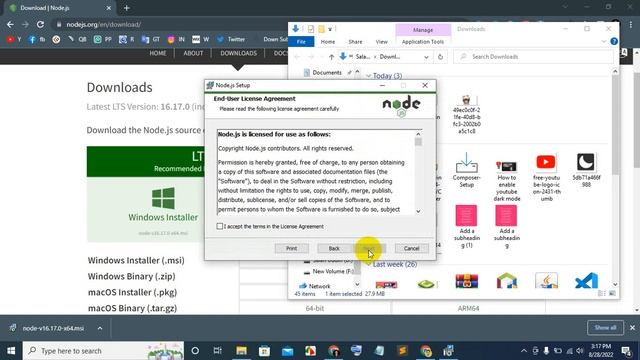This screenshot has height=360, width=640.
Task: Select the 'How to enable youtube dark mode' file
Action: 507,180
